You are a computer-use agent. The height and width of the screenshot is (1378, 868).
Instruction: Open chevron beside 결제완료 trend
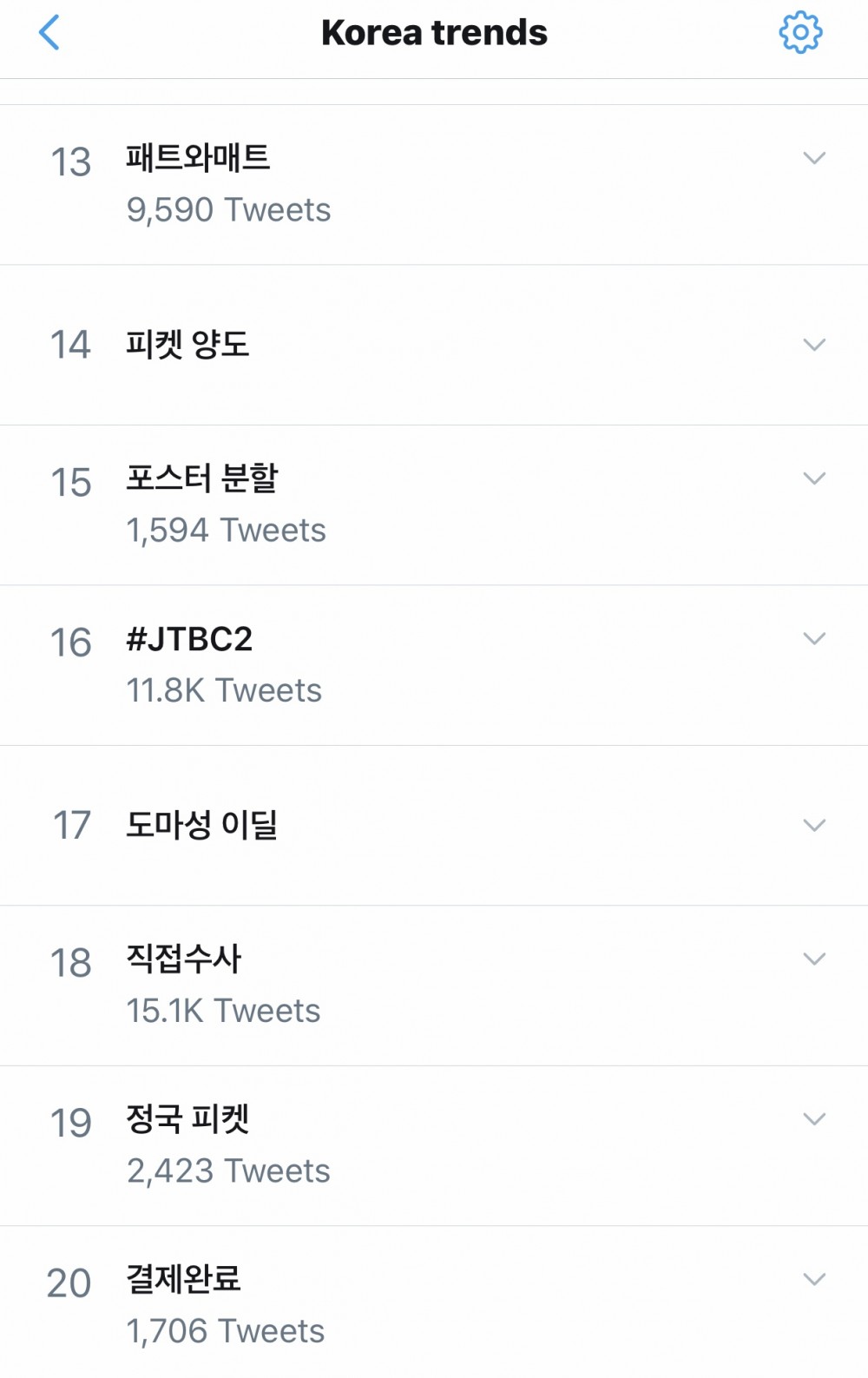click(814, 1279)
